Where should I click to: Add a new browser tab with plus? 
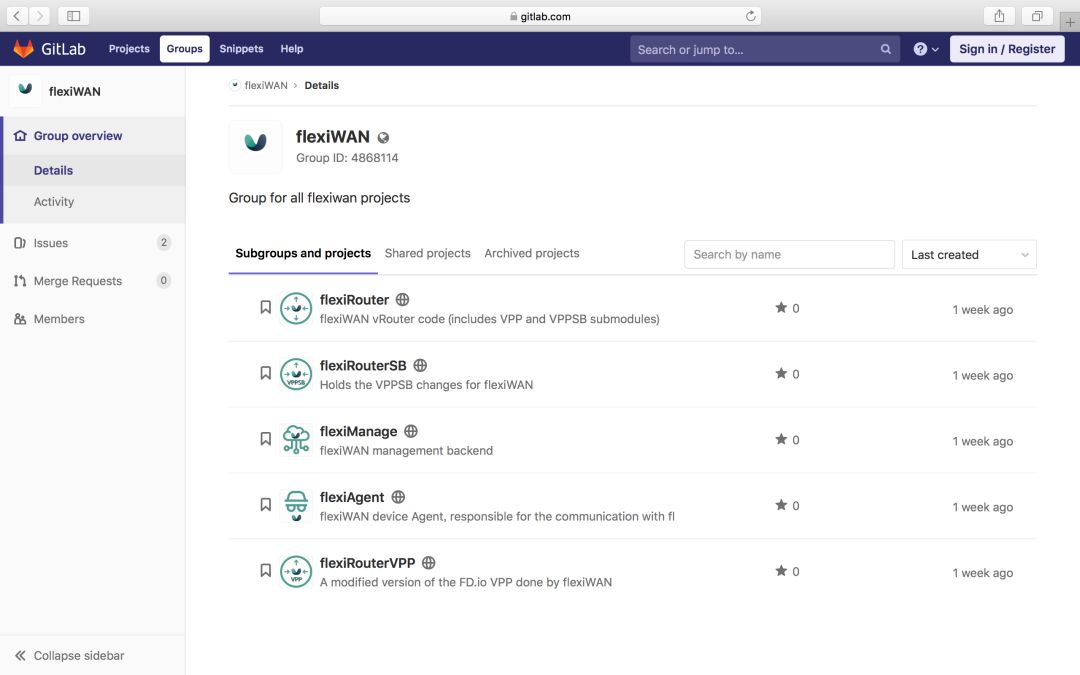[1070, 22]
